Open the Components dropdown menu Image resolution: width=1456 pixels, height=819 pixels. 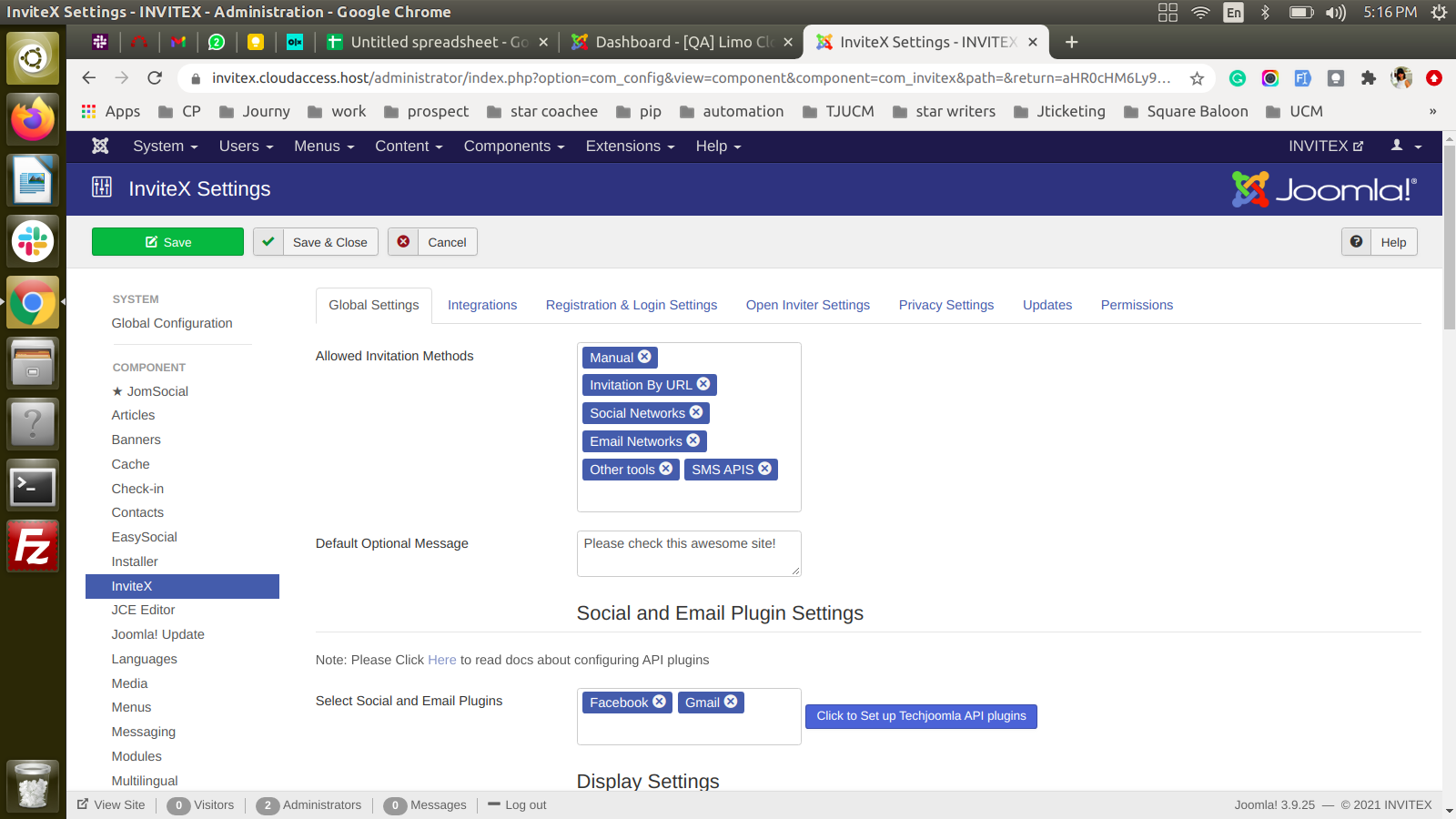(513, 146)
